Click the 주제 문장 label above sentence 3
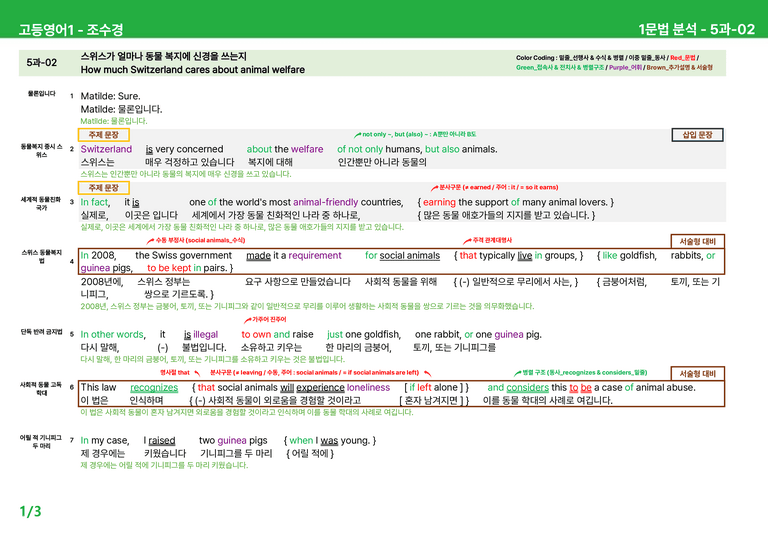 104,188
